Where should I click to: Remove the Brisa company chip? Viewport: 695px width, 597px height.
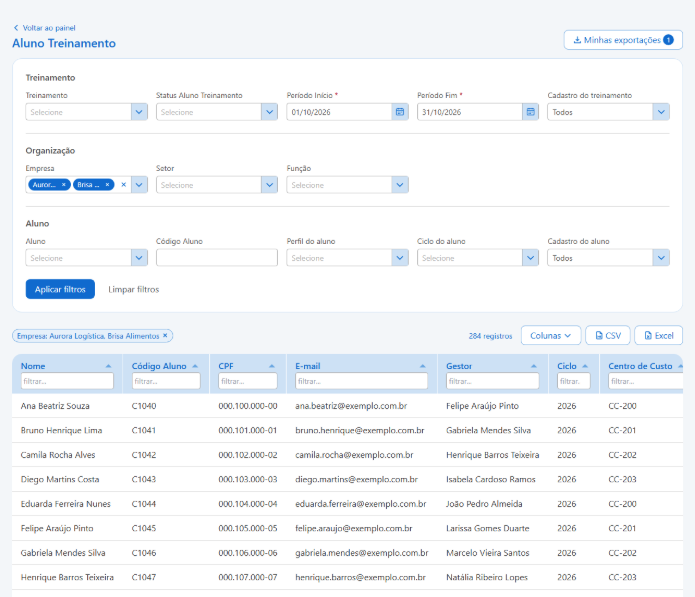click(107, 185)
